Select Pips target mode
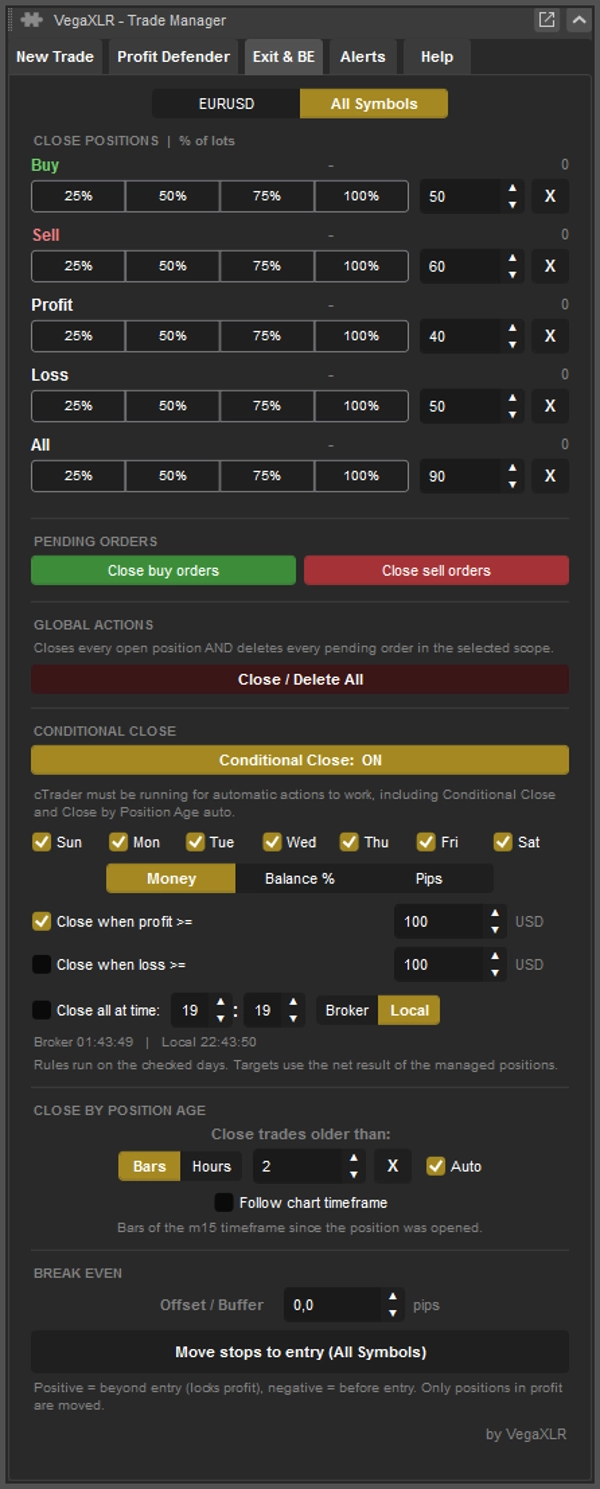 (428, 878)
